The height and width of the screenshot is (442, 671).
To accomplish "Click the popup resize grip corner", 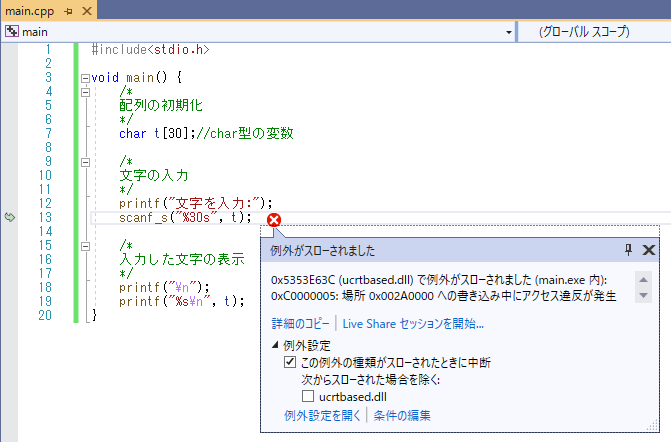I will (653, 426).
